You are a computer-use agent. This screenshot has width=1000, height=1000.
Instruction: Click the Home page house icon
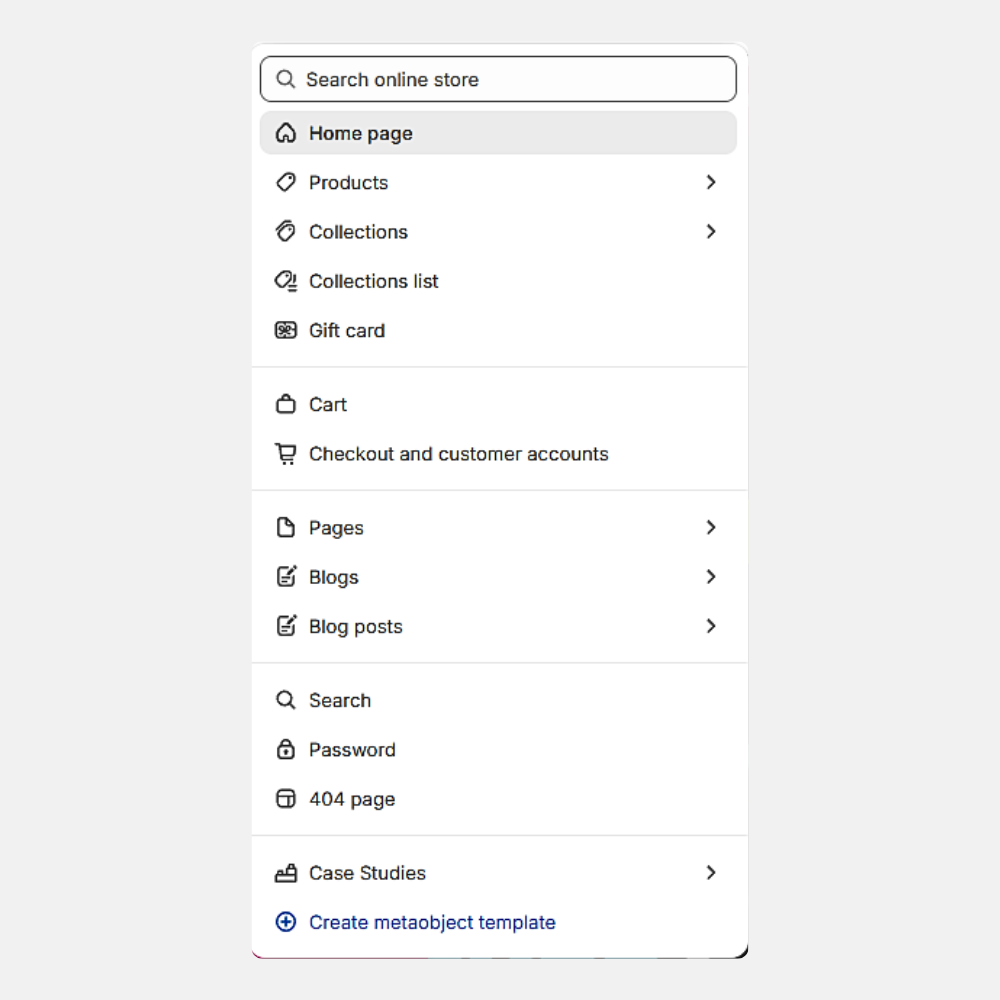(286, 133)
